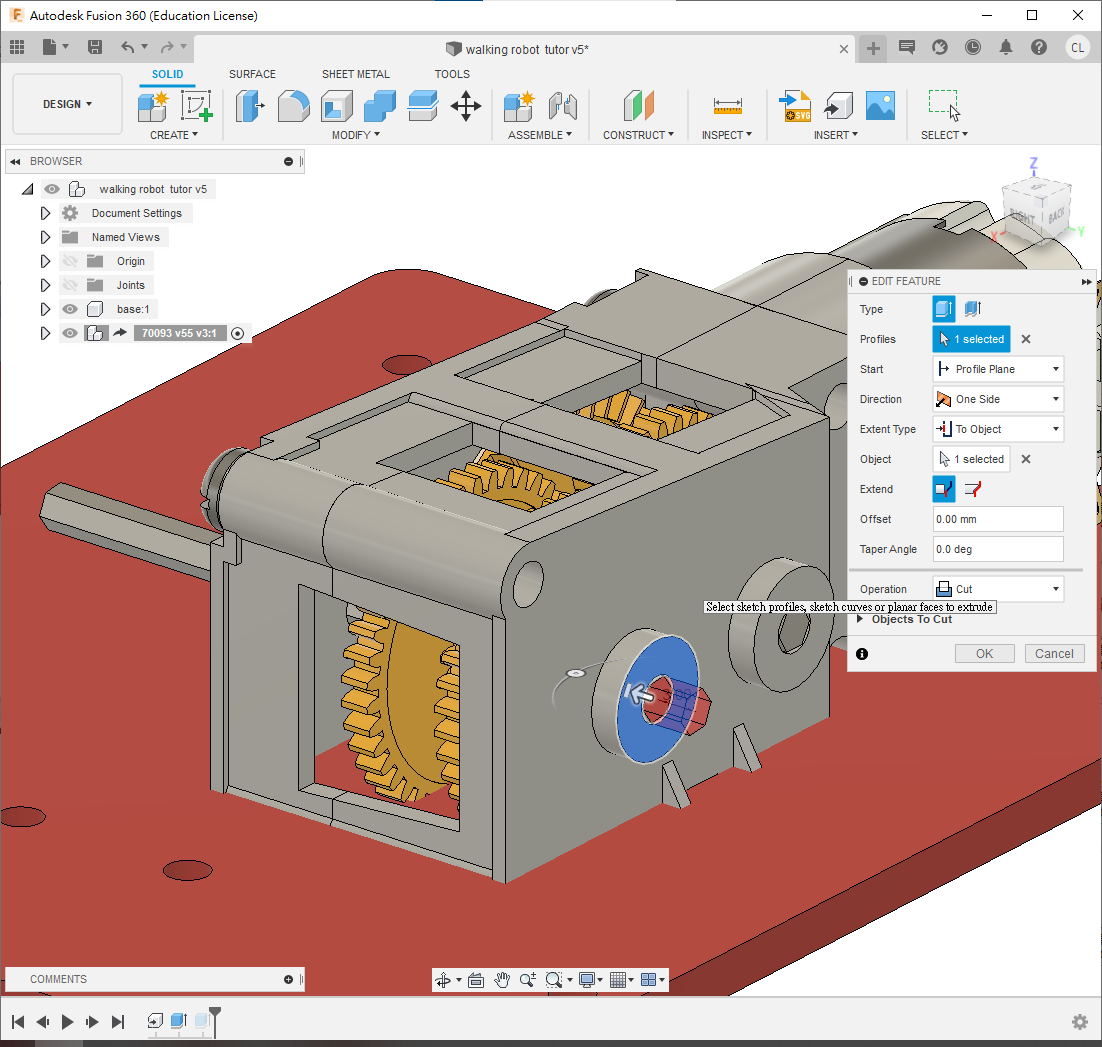Click the Move/Copy tool in Modify
Screen dimensions: 1102x1047
(466, 106)
